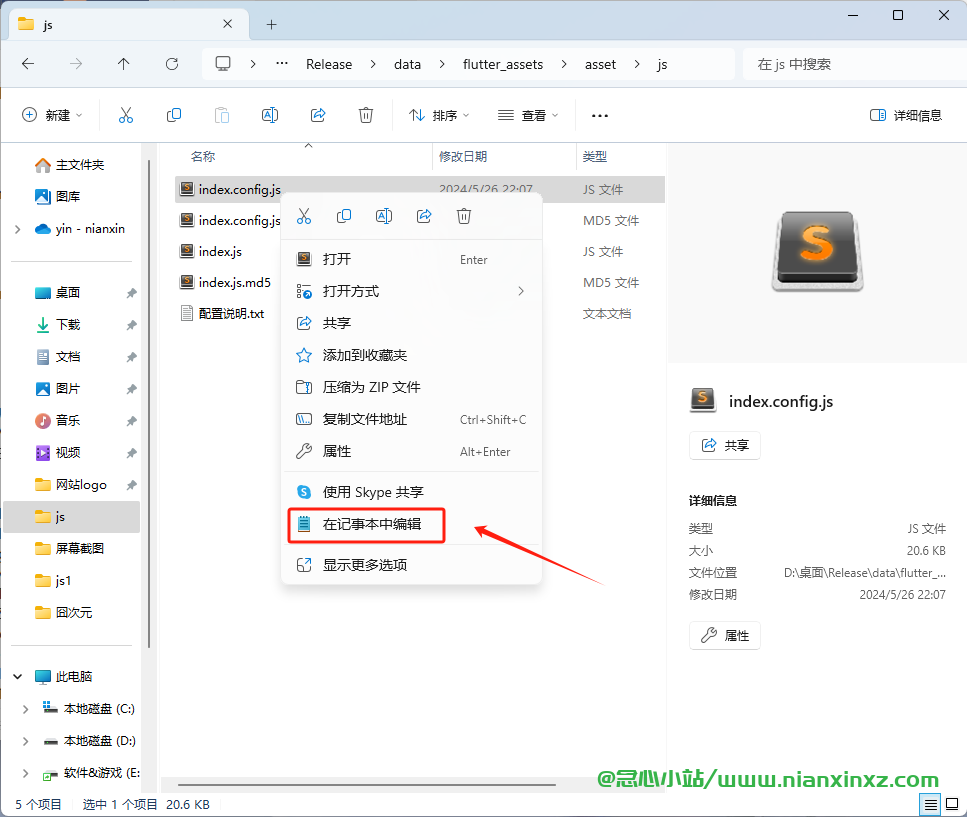Sort by the 修改日期 column header
Image resolution: width=967 pixels, height=817 pixels.
[x=463, y=157]
